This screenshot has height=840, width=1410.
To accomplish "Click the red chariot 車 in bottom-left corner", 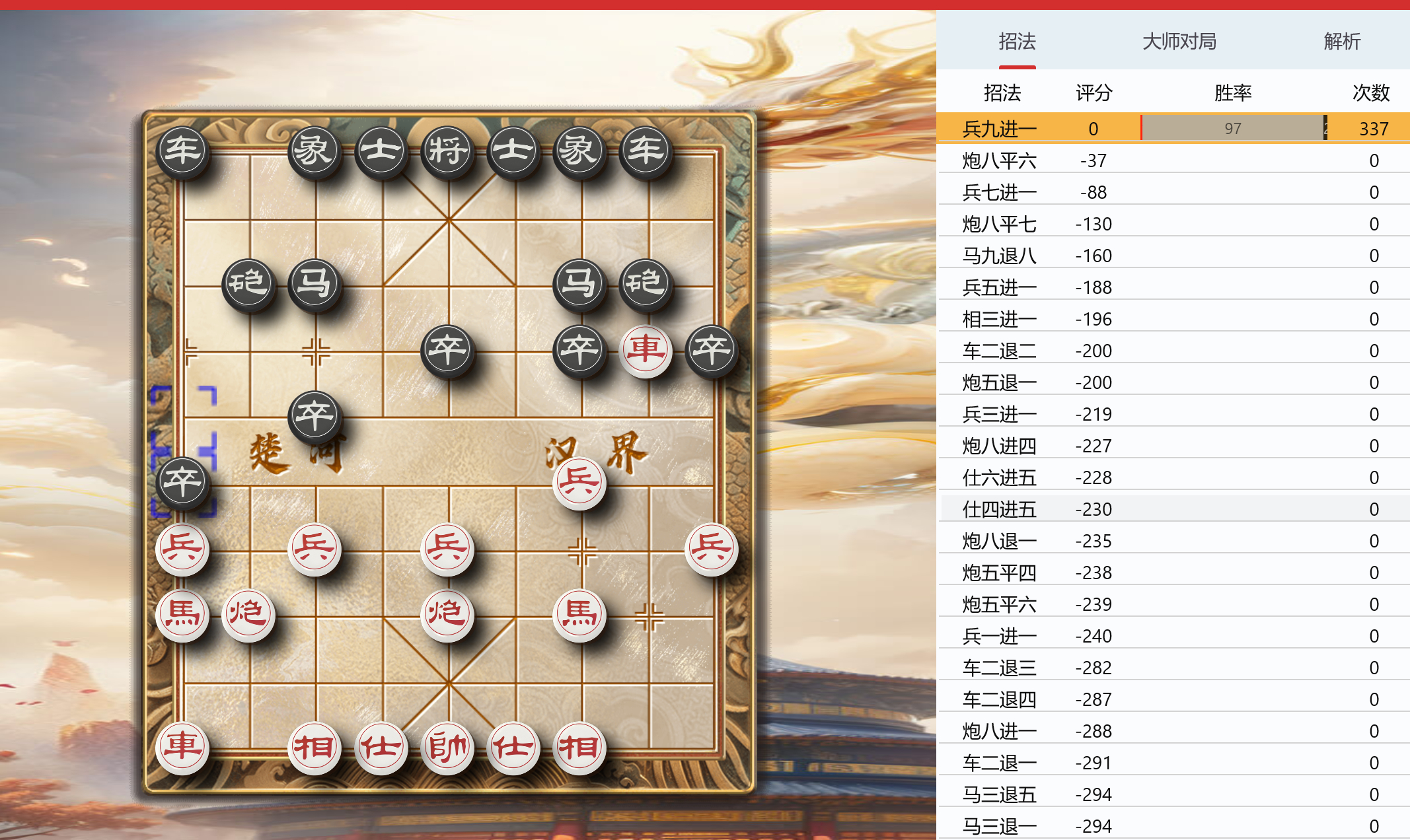I will click(183, 748).
